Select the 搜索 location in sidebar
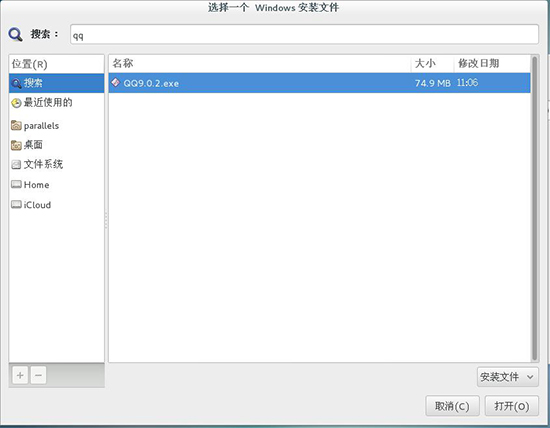The height and width of the screenshot is (428, 550). tap(56, 83)
